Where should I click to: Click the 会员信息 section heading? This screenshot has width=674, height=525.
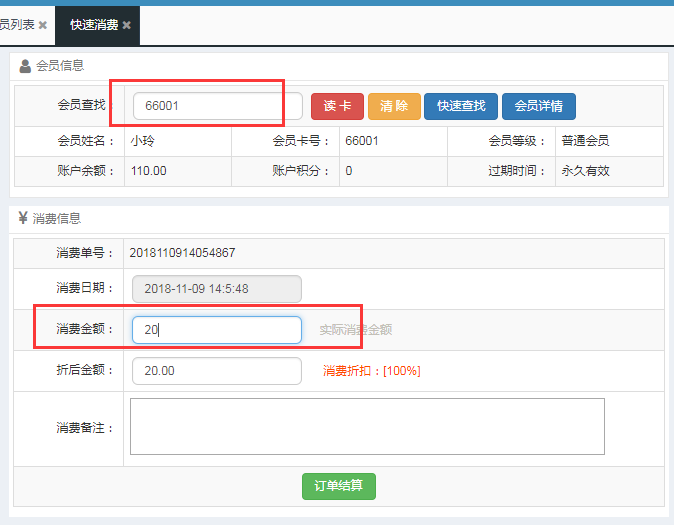click(x=60, y=66)
